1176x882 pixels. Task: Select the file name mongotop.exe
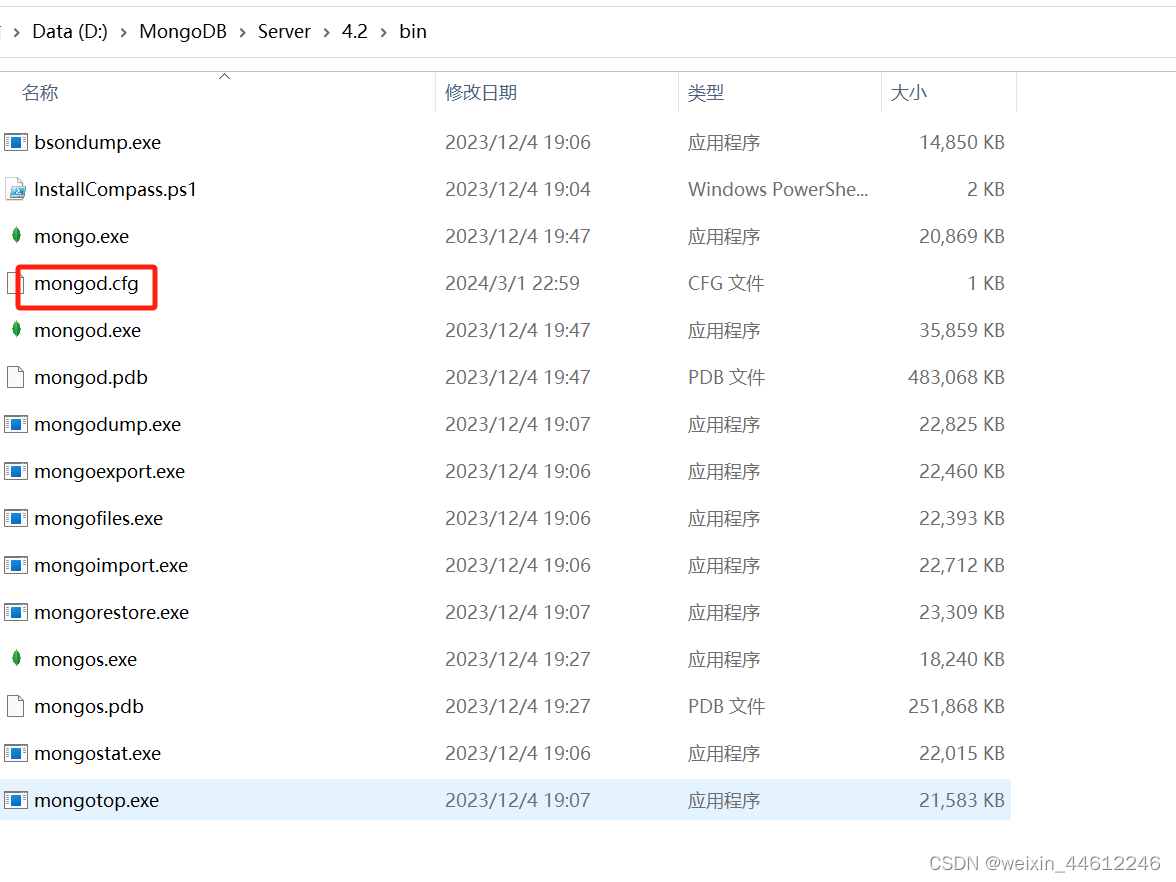[x=97, y=800]
